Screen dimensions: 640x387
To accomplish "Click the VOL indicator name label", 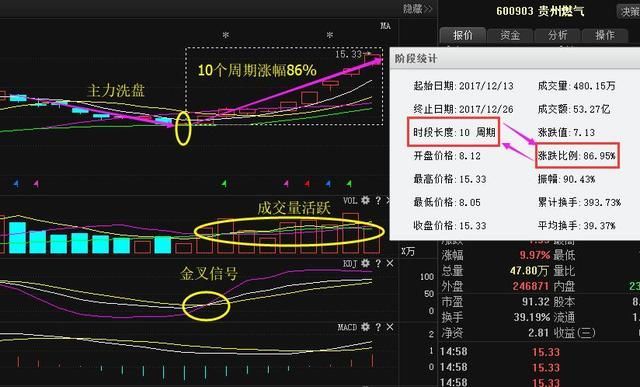I will pyautogui.click(x=350, y=200).
